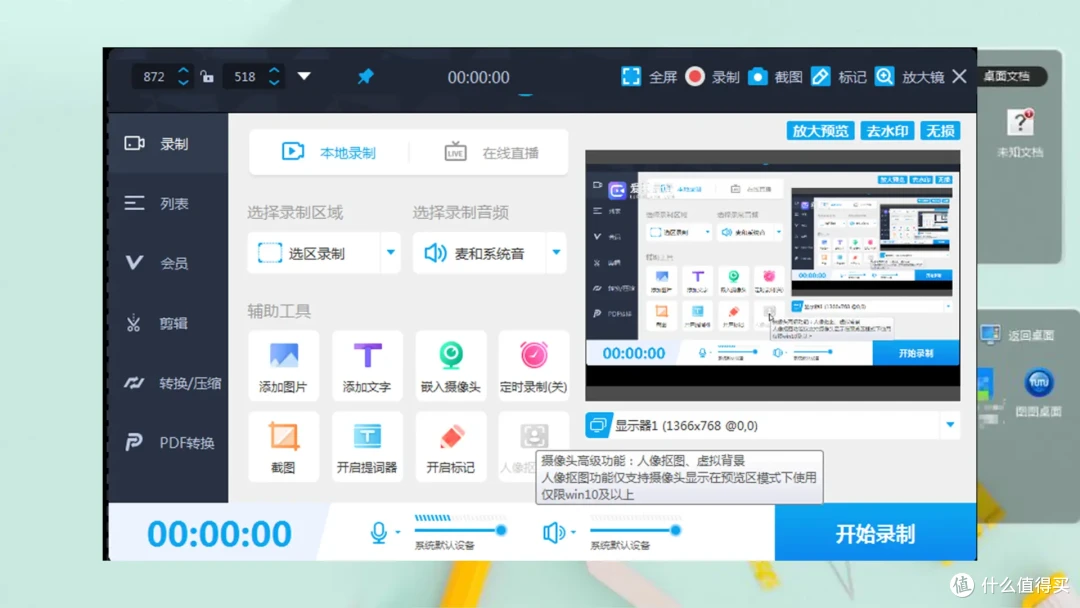
Task: Toggle the aspect ratio lock icon
Action: (x=207, y=76)
